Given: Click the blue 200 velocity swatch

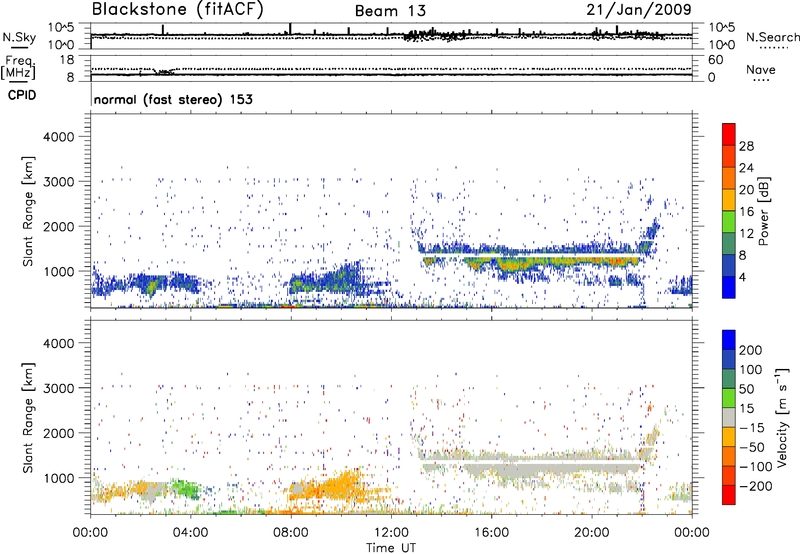Looking at the screenshot, I should point(729,340).
